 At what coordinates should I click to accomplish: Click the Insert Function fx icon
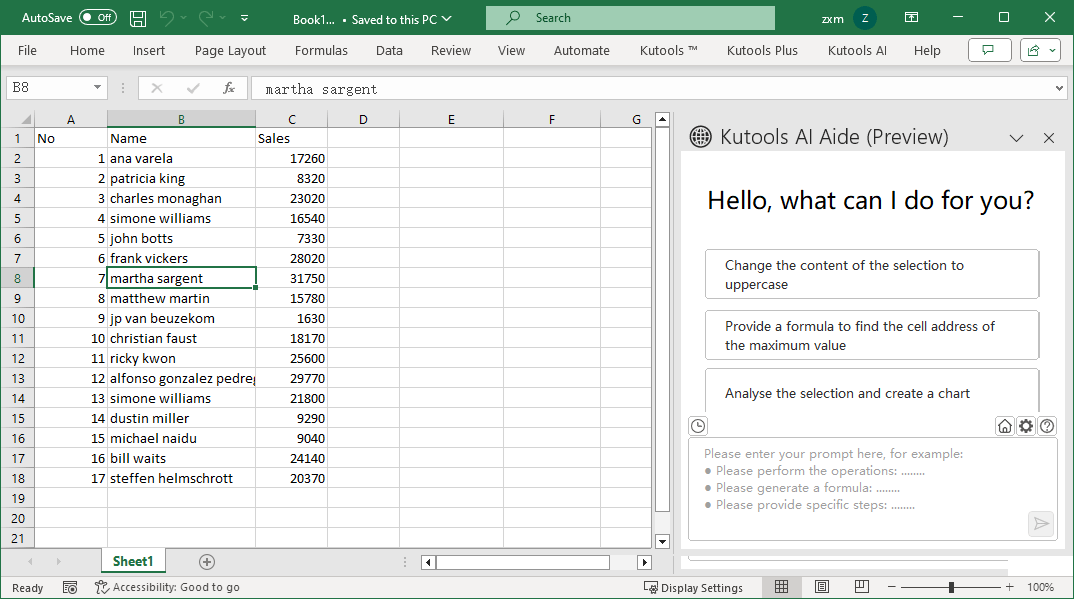229,88
